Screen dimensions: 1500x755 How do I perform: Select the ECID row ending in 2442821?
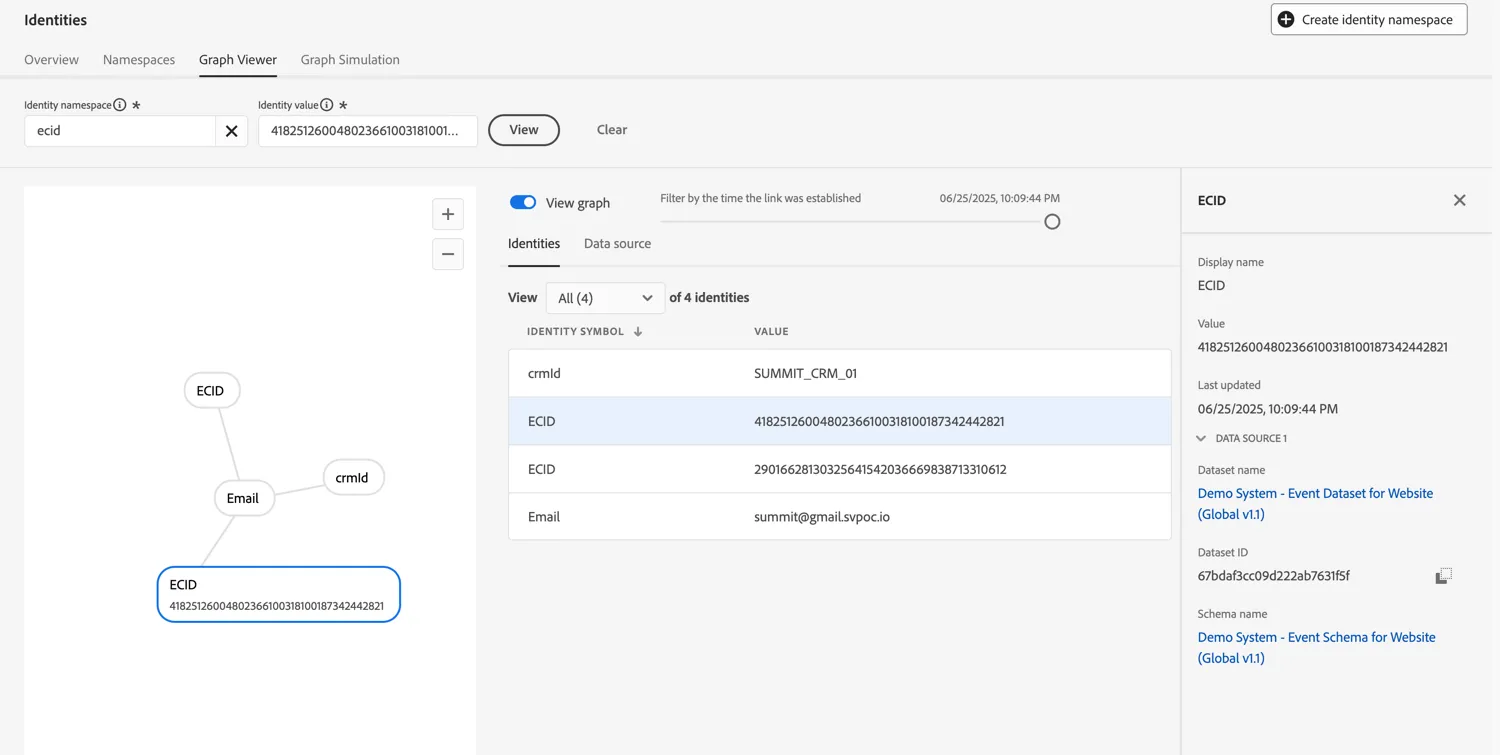[x=840, y=421]
